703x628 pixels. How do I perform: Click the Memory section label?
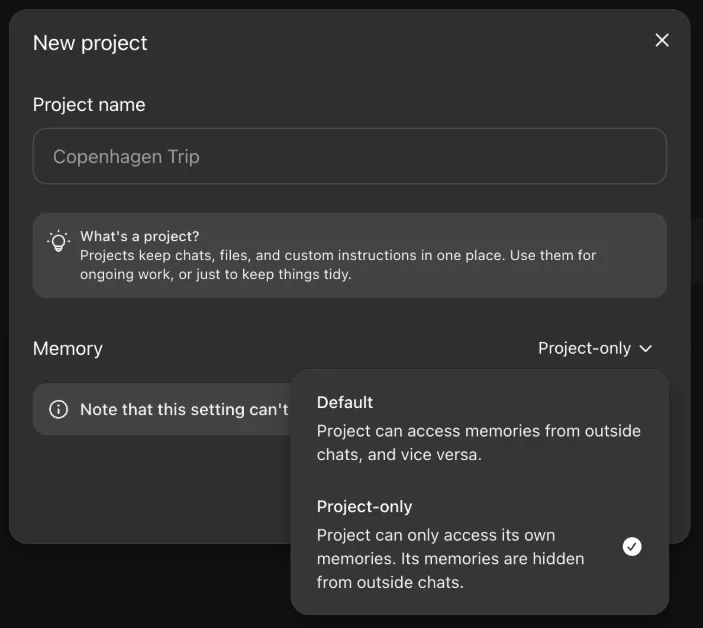(68, 349)
